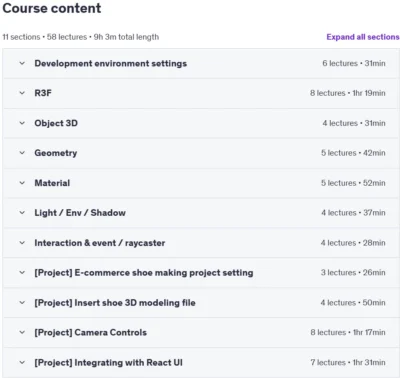Open the R3F section chevron
Image resolution: width=400 pixels, height=378 pixels.
(x=22, y=93)
